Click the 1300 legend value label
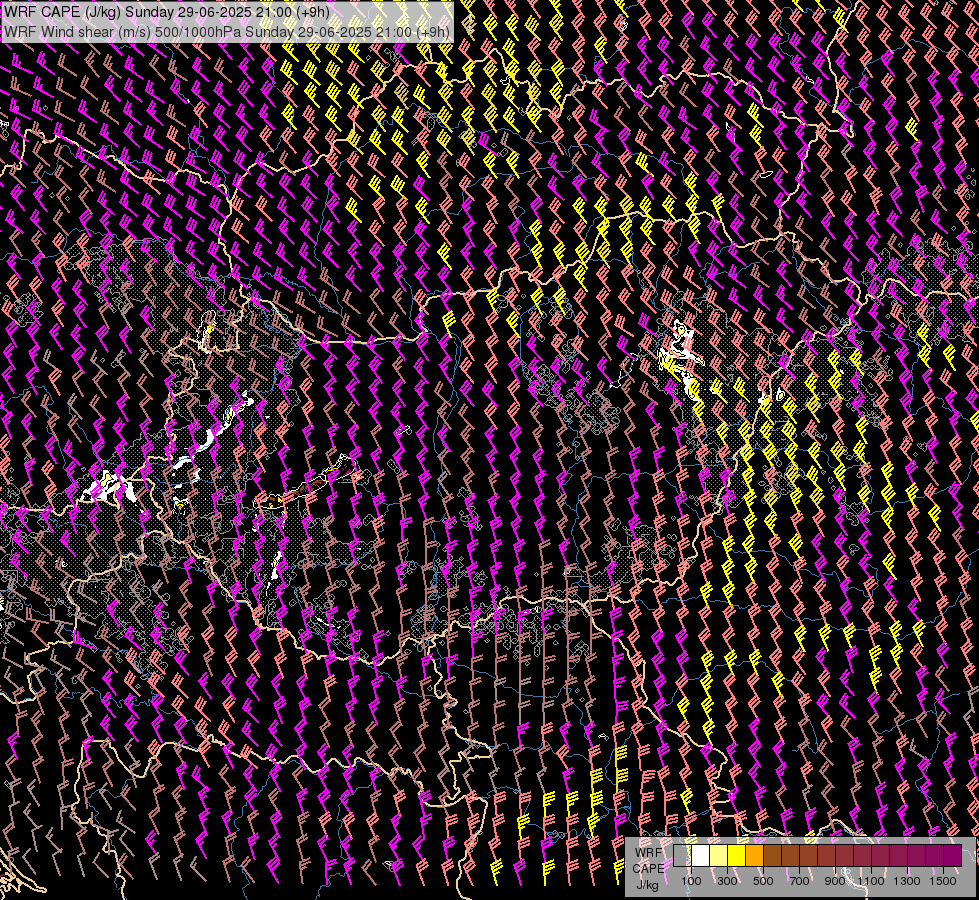 (x=907, y=881)
